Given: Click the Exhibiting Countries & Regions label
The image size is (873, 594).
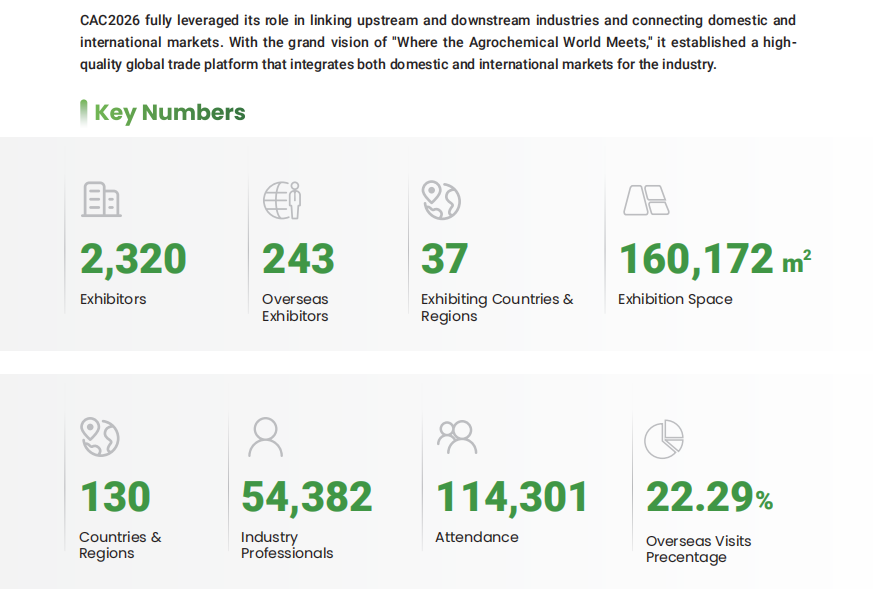Looking at the screenshot, I should (x=497, y=307).
